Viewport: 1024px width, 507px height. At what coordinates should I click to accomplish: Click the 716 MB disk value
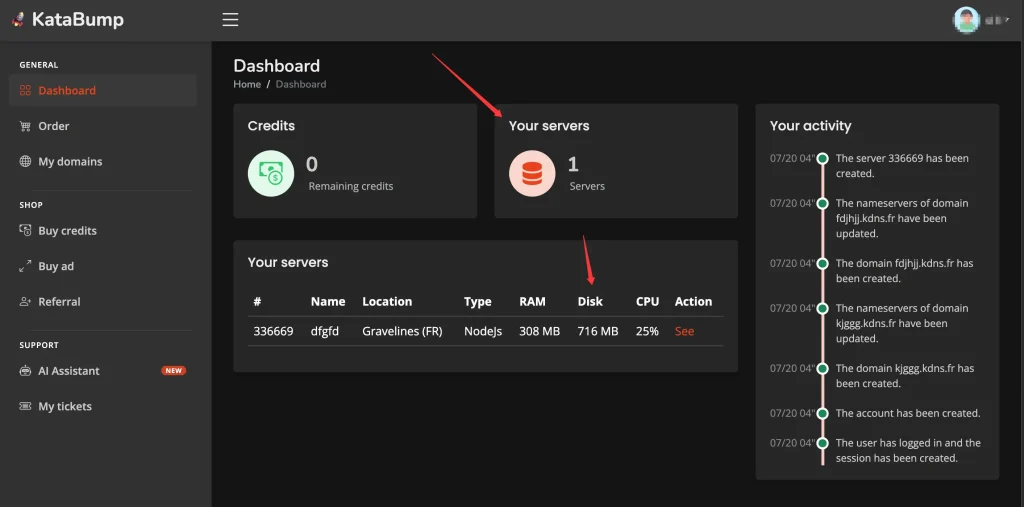598,331
